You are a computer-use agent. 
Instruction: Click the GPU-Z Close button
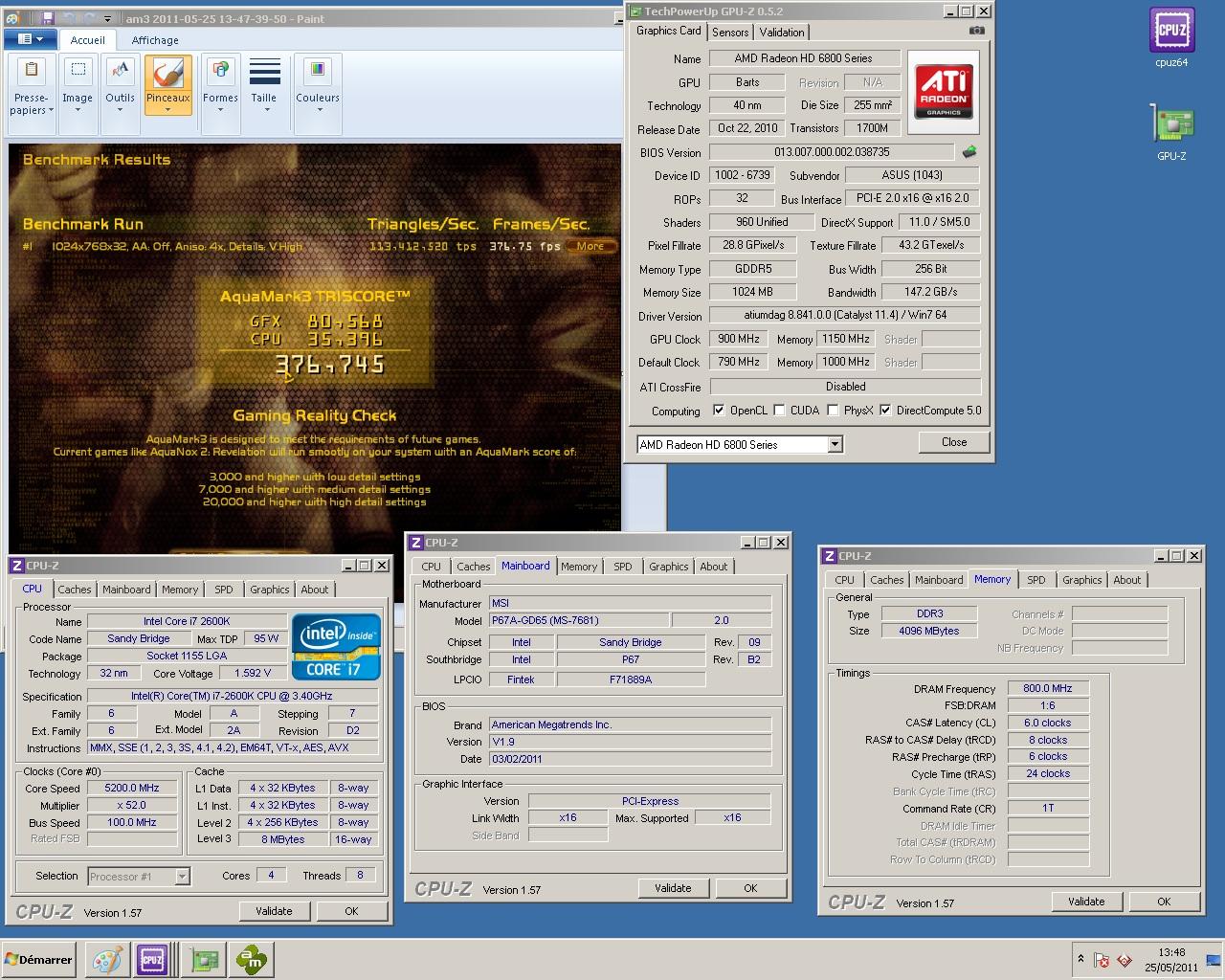tap(954, 442)
